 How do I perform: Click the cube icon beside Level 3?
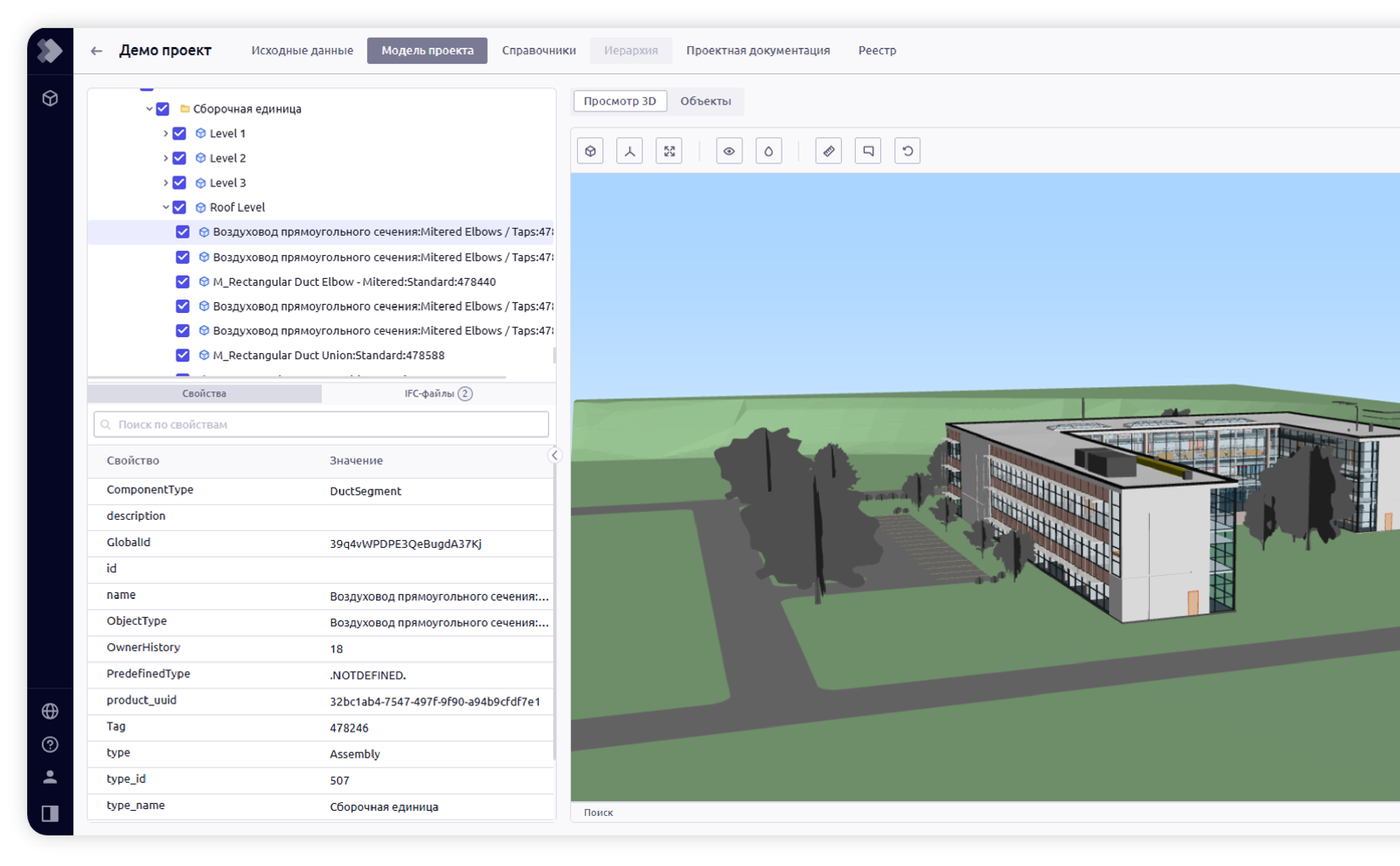201,183
